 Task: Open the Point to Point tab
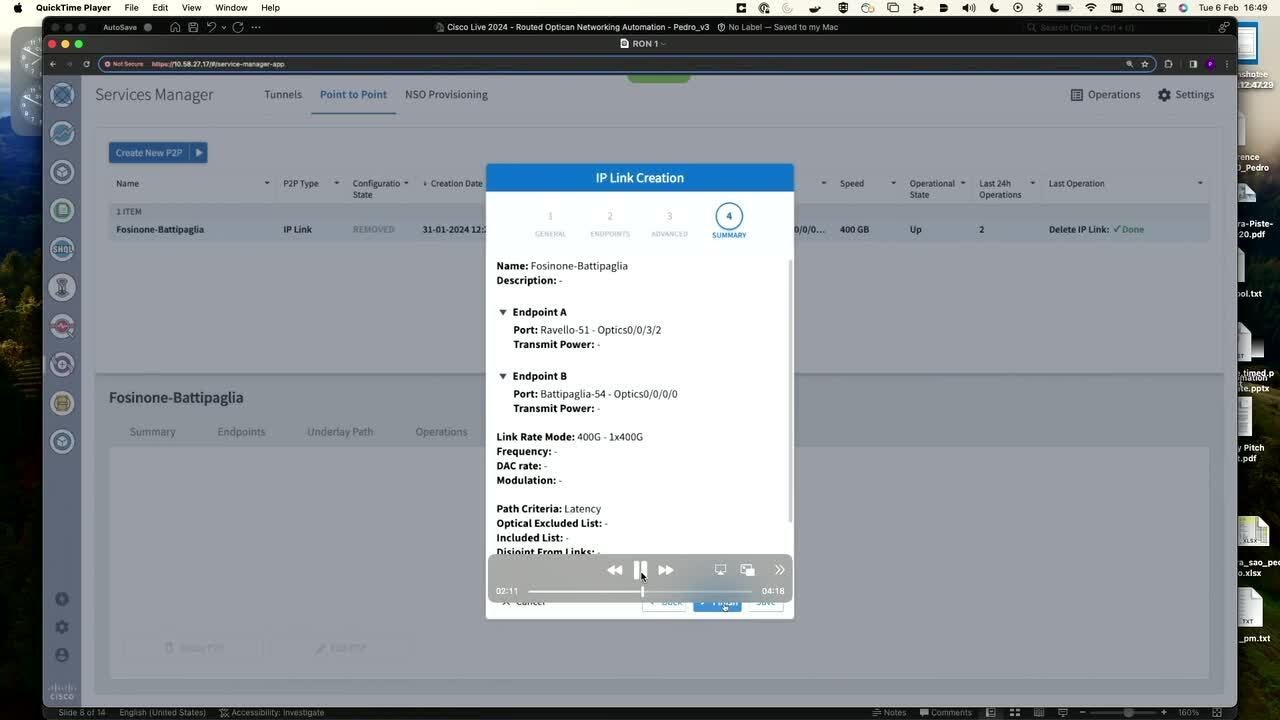pos(353,94)
